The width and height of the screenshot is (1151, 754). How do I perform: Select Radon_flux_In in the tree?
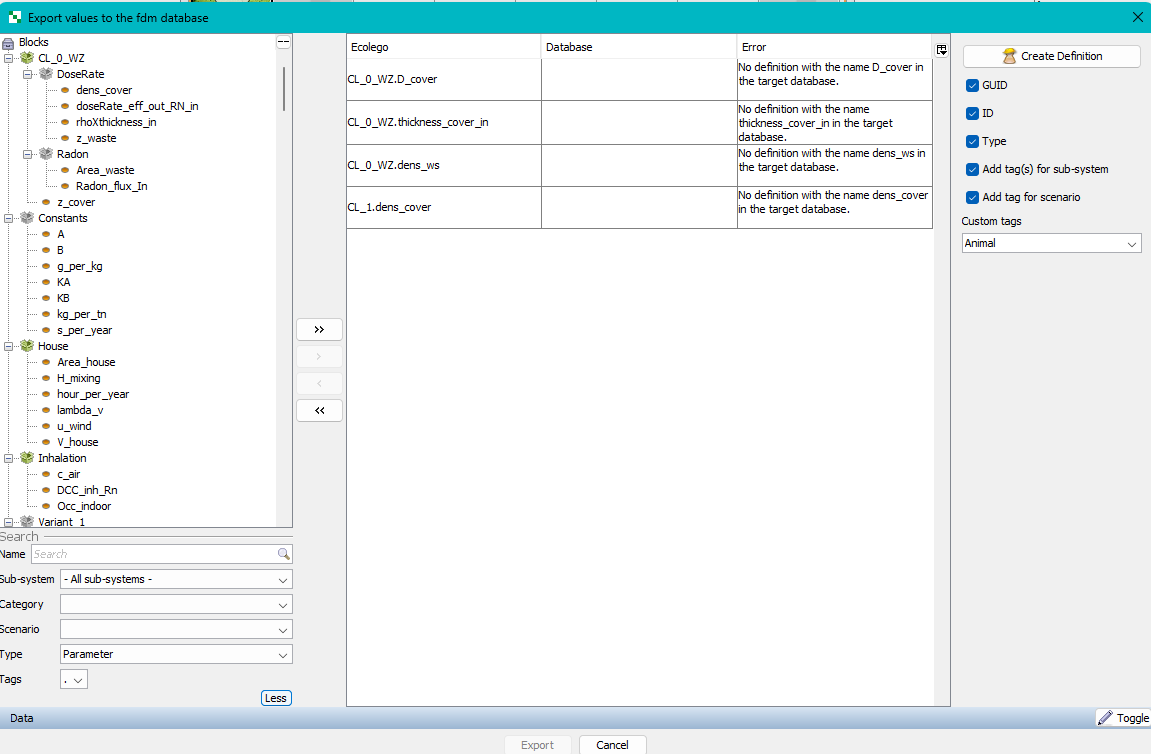coord(112,186)
